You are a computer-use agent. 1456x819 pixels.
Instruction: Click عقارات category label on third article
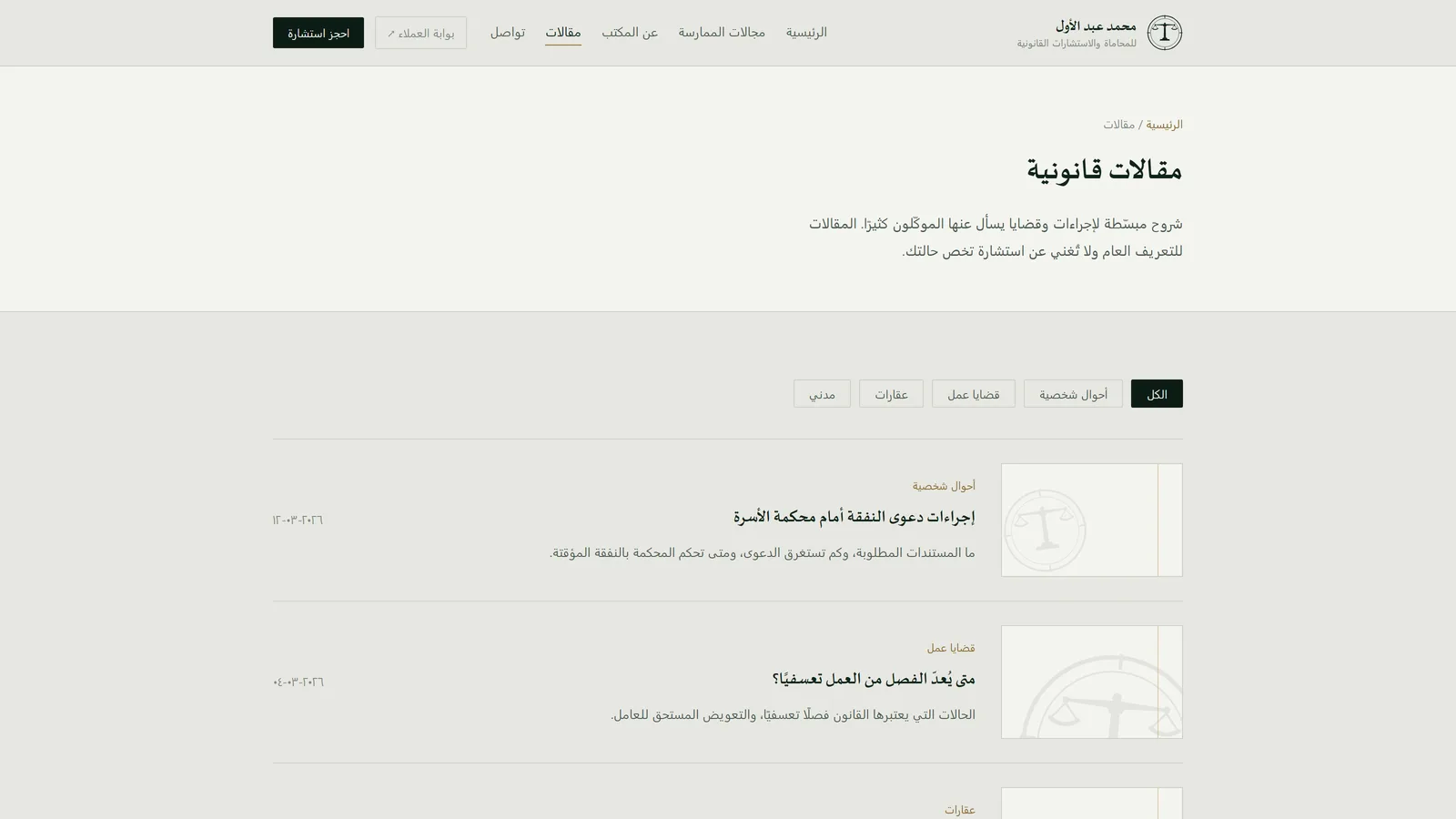coord(960,810)
